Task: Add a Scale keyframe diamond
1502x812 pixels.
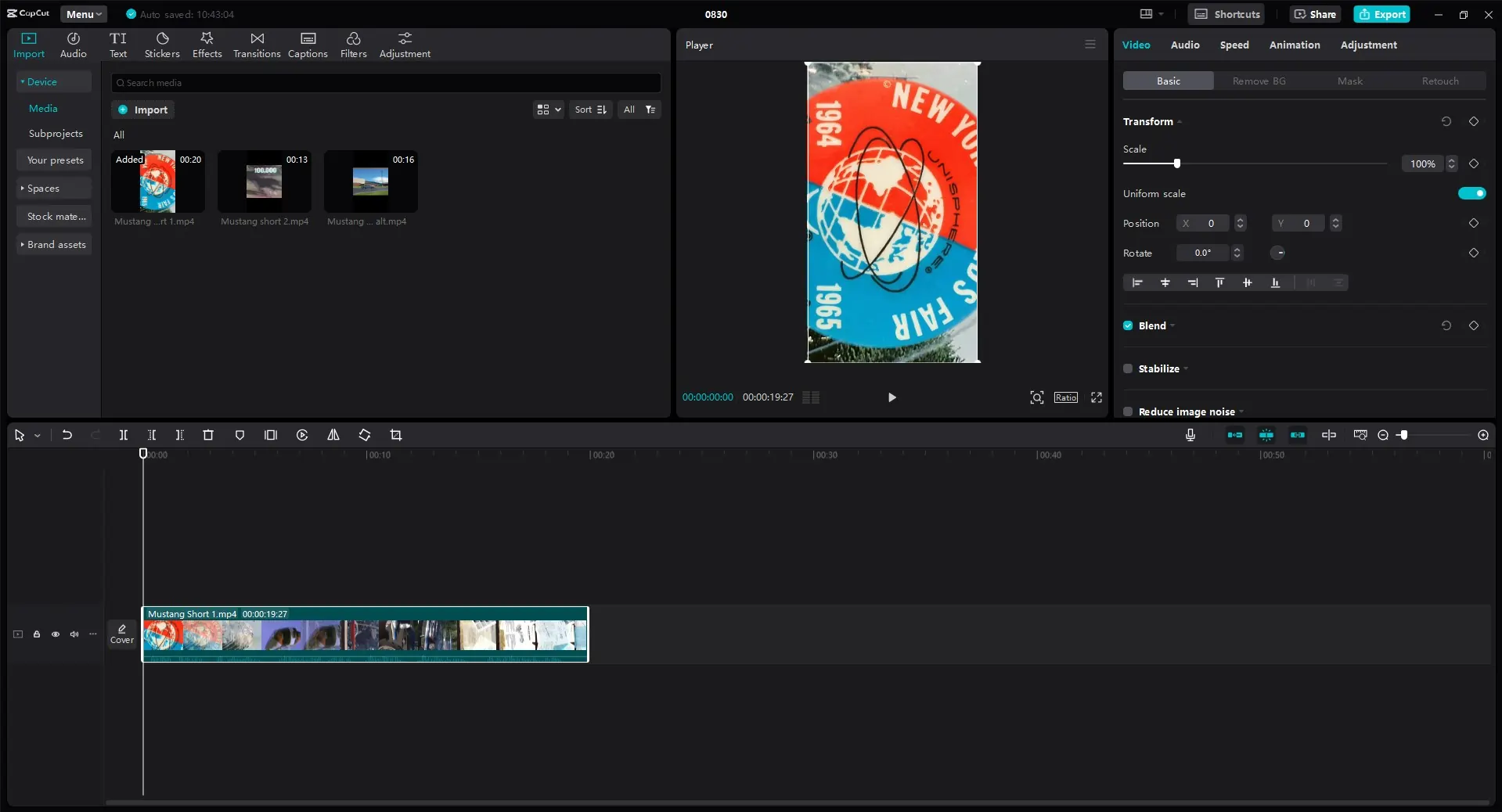Action: click(x=1474, y=163)
